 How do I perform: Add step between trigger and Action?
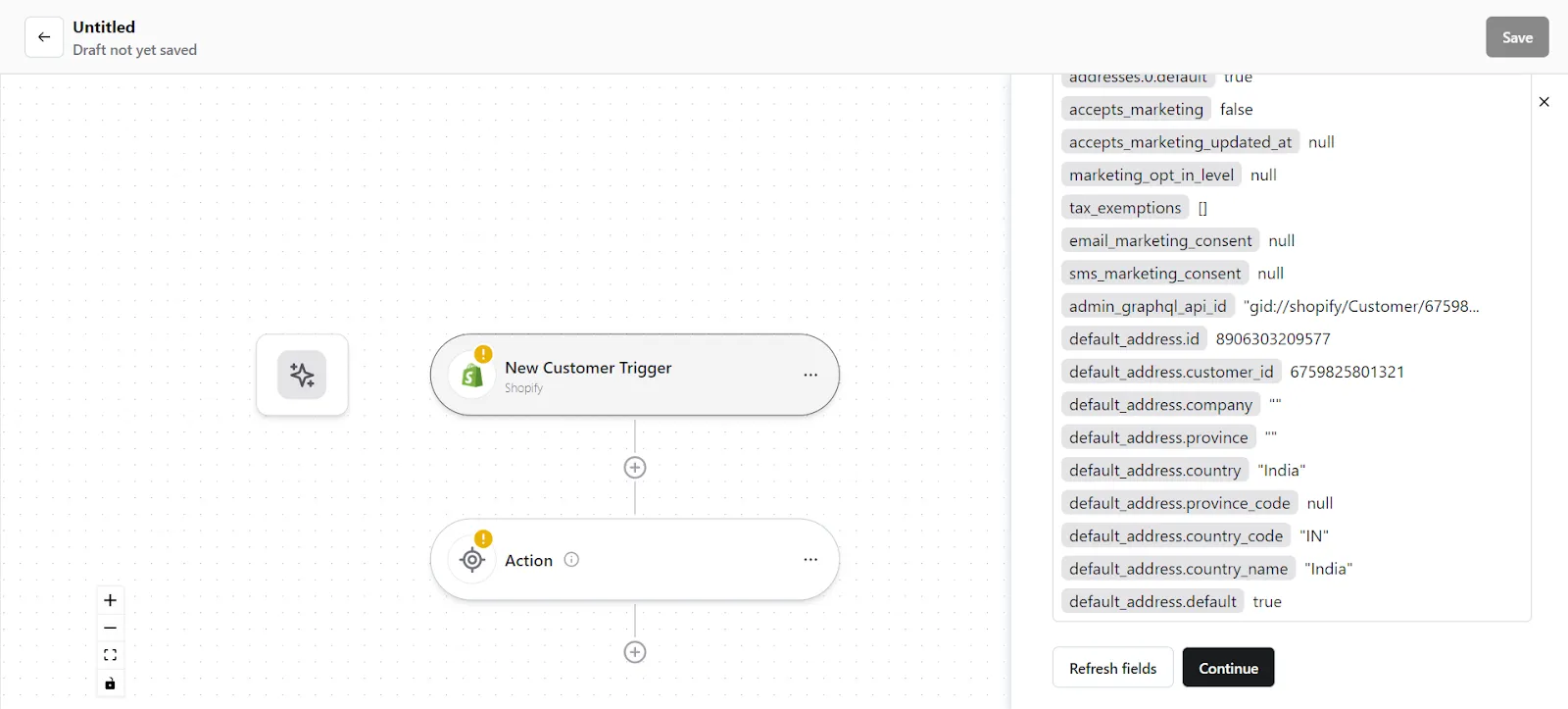click(x=635, y=468)
